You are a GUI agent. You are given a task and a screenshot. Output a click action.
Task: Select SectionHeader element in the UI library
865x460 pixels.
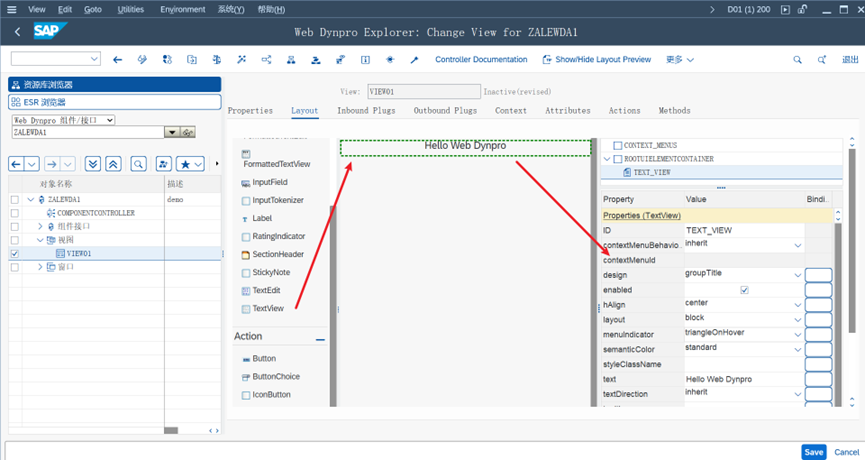tap(273, 254)
